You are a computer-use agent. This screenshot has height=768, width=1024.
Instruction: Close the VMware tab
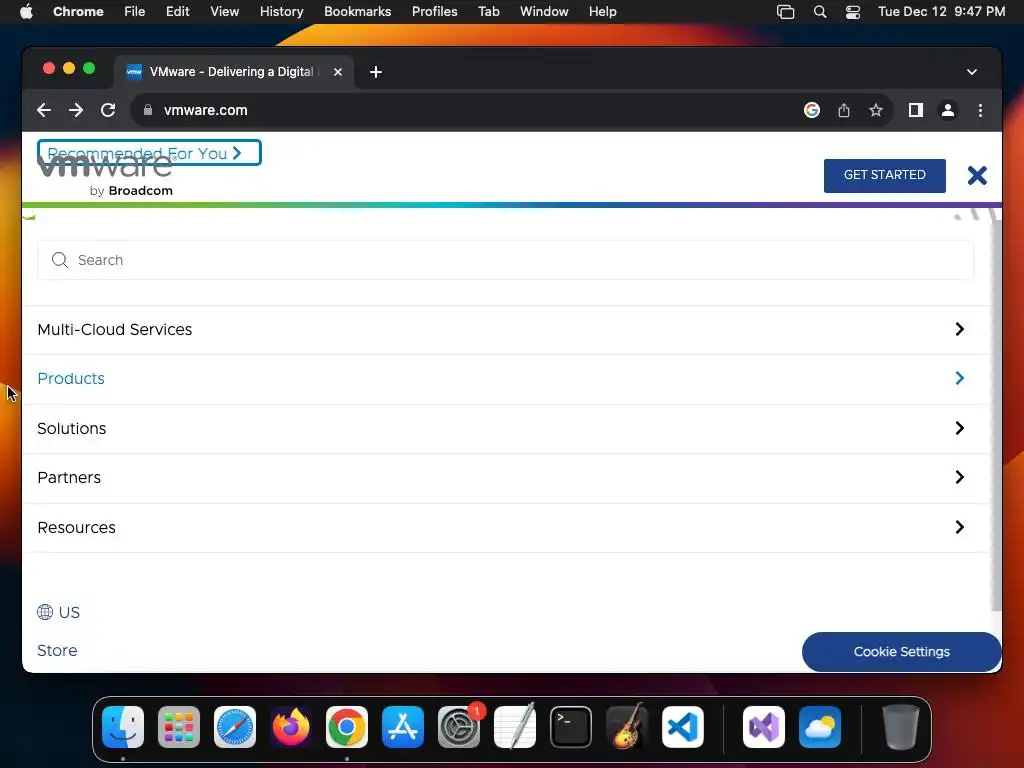click(338, 72)
